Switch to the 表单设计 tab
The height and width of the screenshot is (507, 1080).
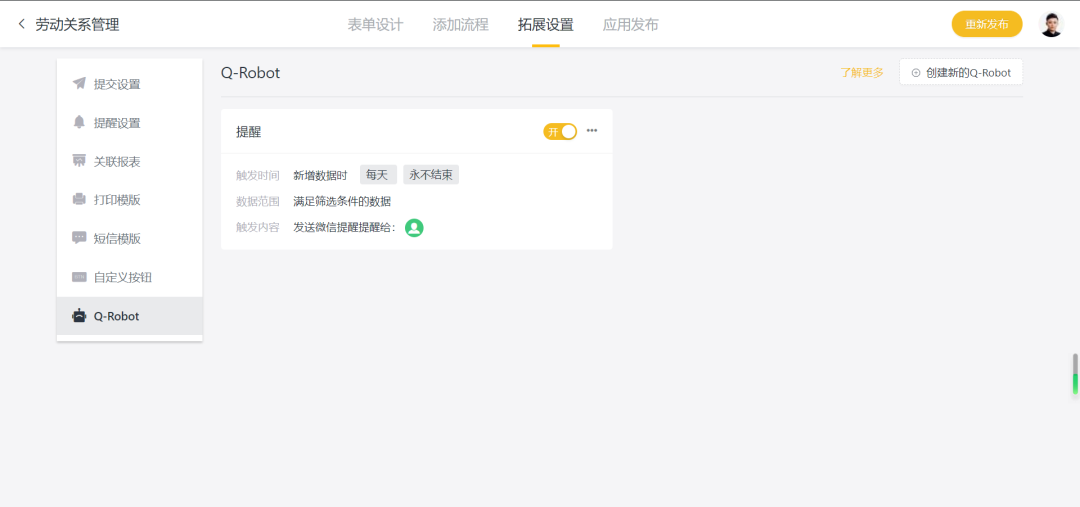pyautogui.click(x=375, y=25)
